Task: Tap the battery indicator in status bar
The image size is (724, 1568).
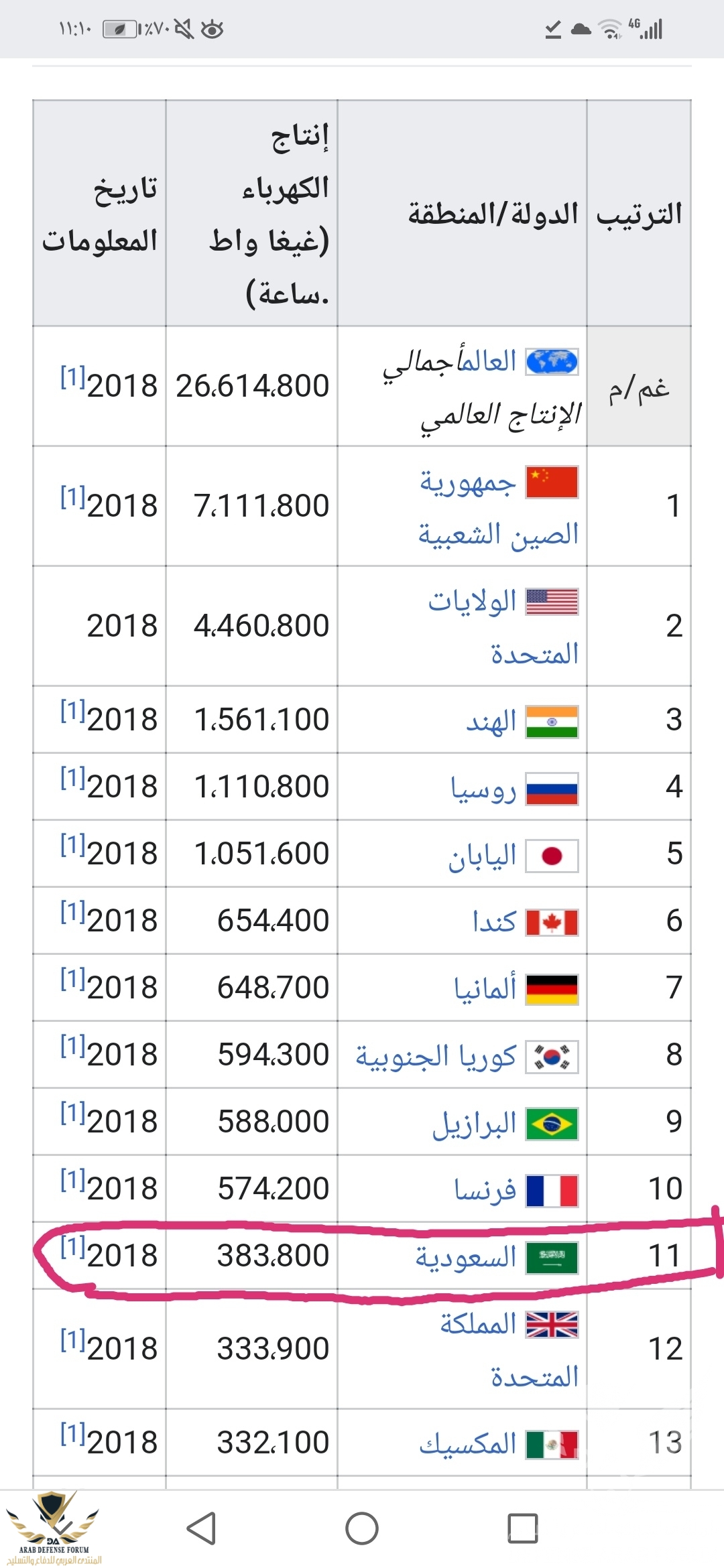Action: (120, 29)
